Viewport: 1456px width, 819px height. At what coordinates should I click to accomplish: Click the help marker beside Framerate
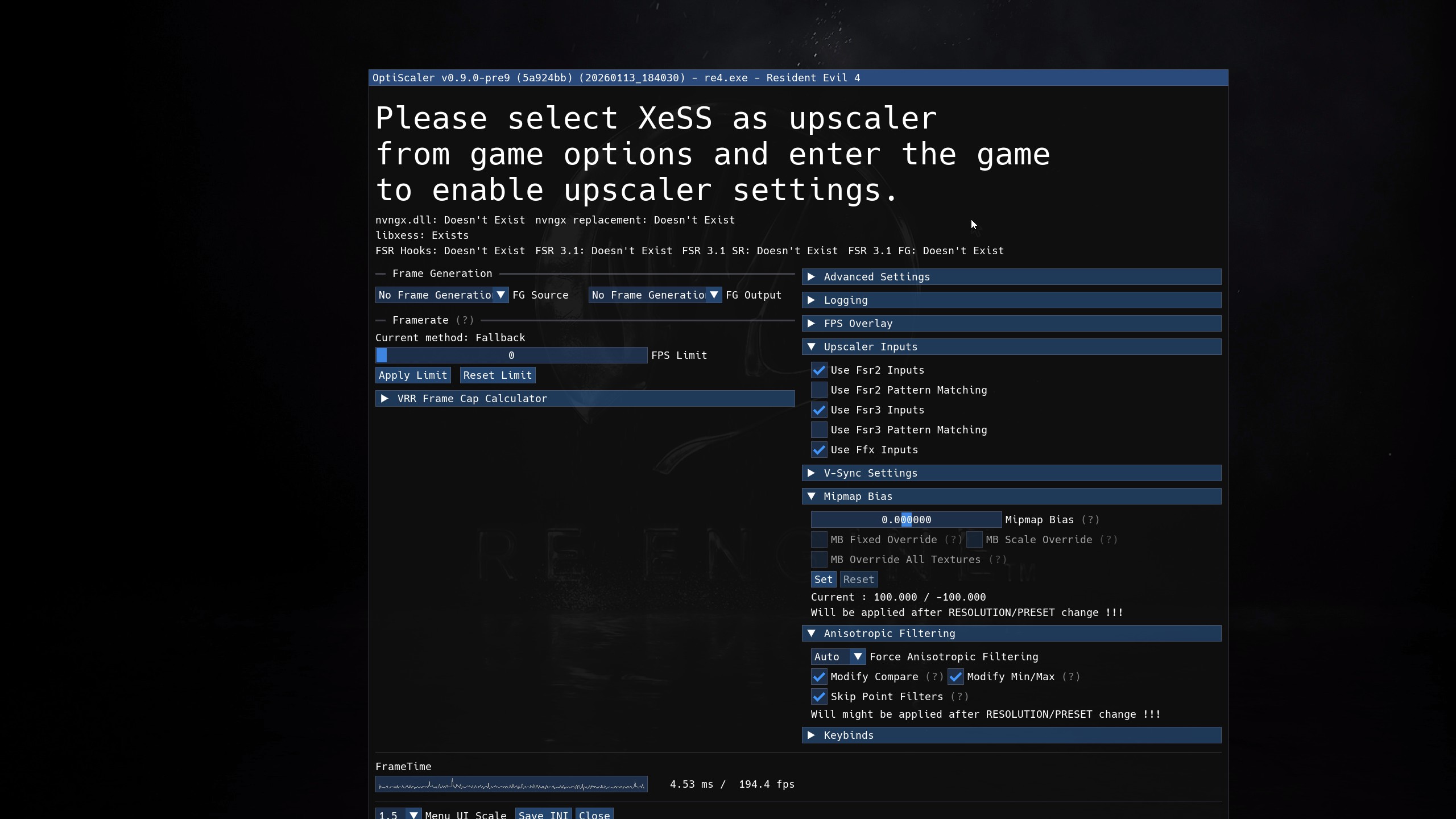click(465, 320)
